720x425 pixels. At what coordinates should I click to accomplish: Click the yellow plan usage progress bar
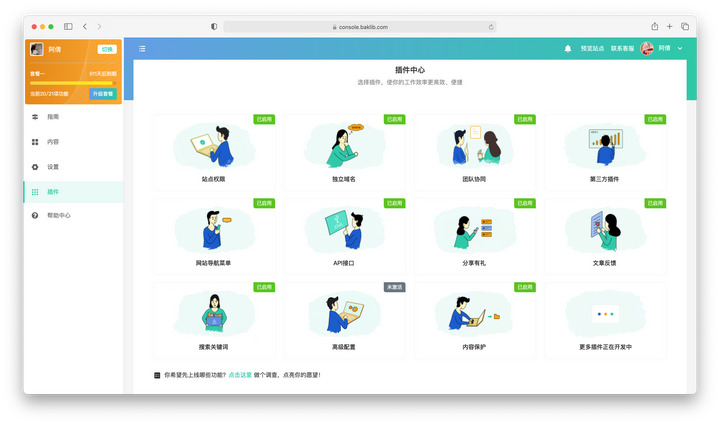point(73,83)
